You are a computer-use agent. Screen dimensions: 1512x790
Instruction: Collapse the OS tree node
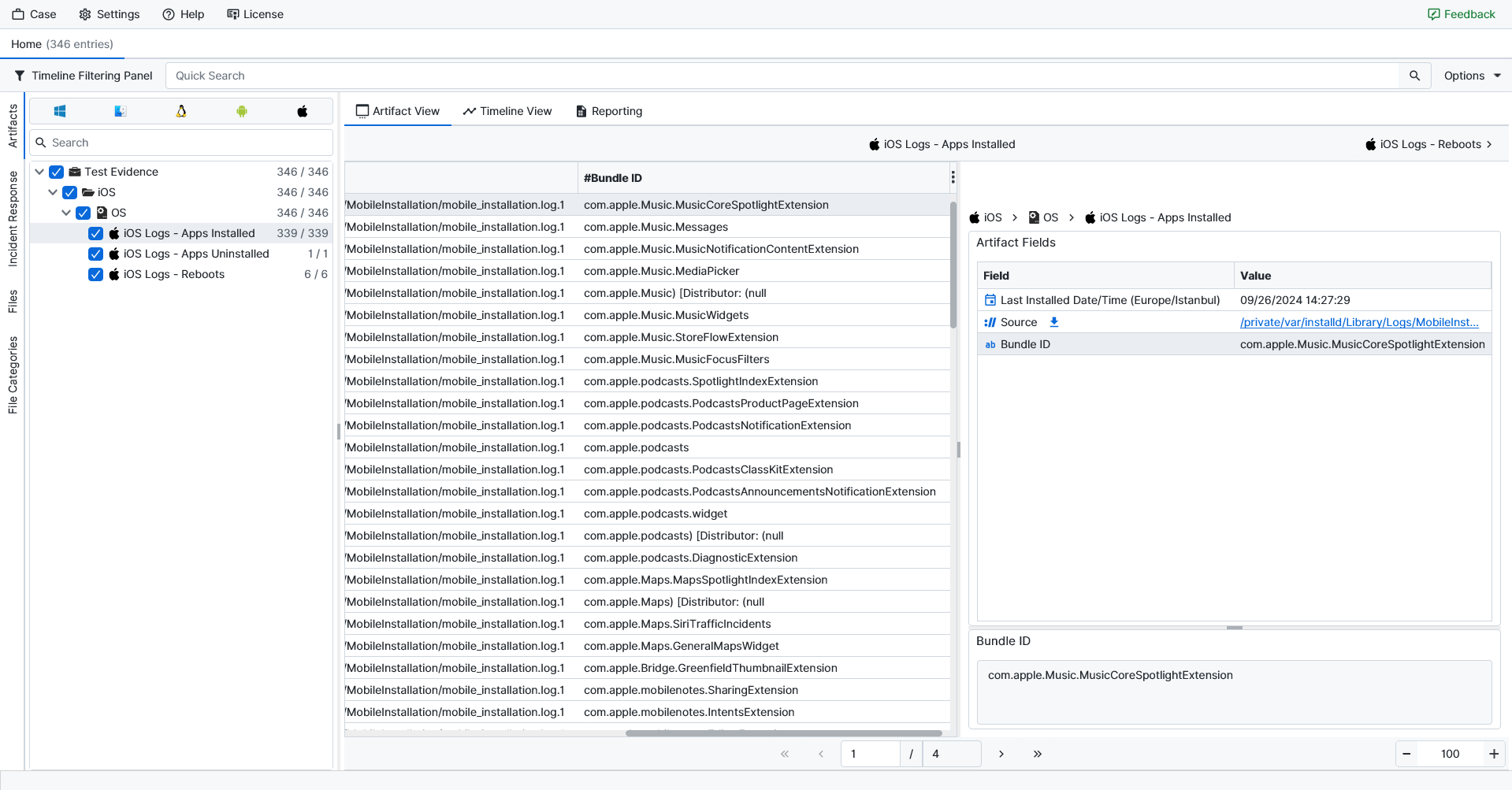(x=66, y=213)
